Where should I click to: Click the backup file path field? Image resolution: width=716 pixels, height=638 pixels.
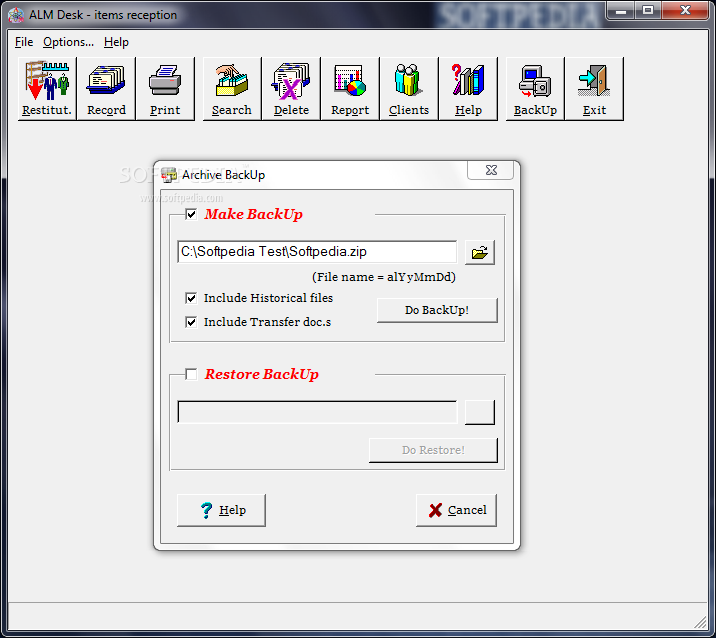click(x=317, y=252)
